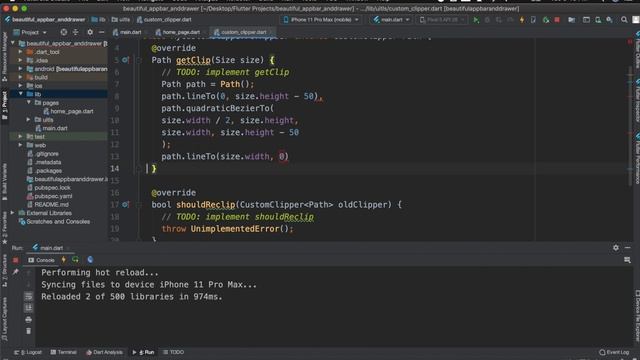Screen dimensions: 640x360
Task: Collapse the pages folder
Action: coord(29,102)
